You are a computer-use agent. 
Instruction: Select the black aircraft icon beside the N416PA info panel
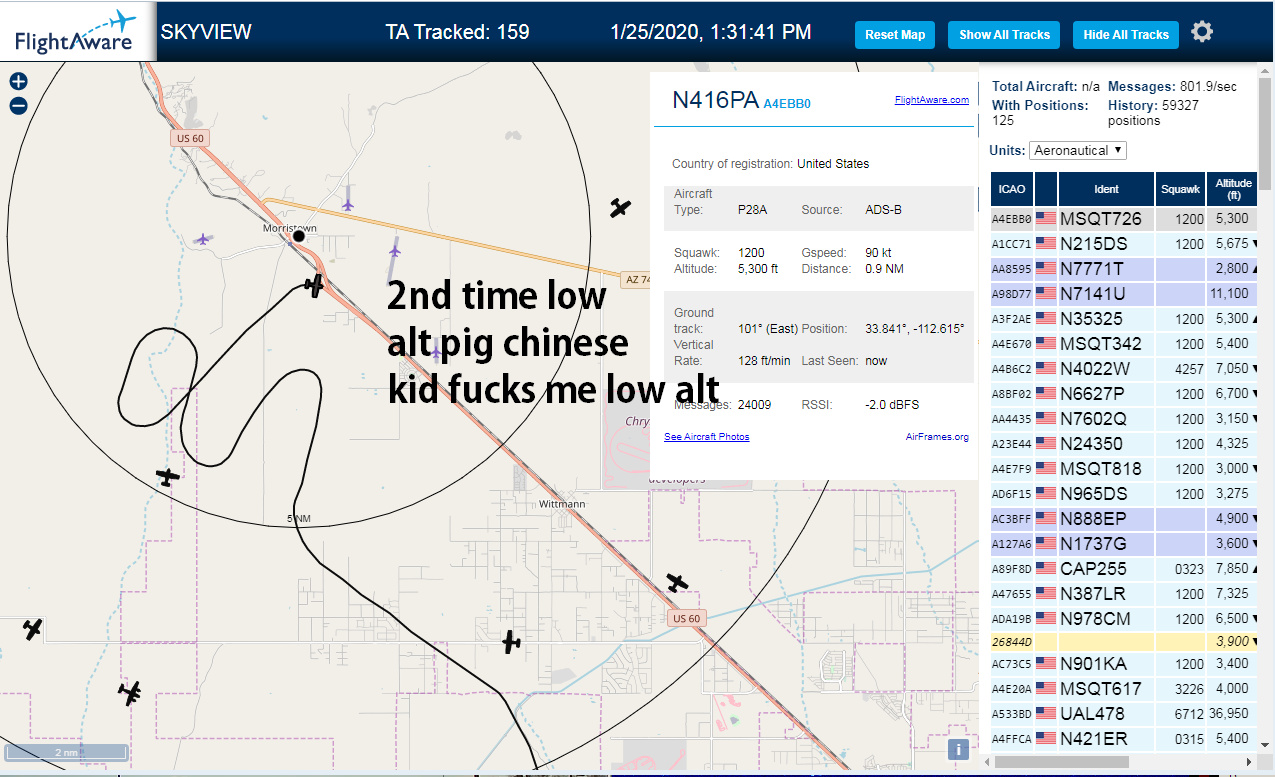point(621,208)
